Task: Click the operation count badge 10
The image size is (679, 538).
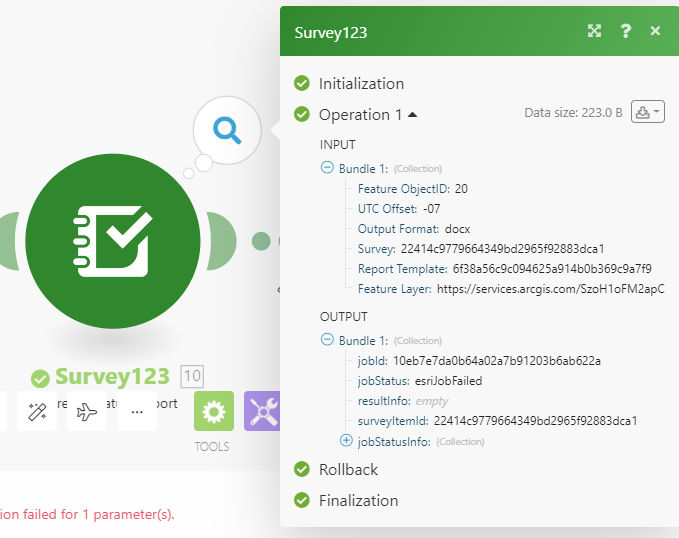Action: (x=192, y=376)
